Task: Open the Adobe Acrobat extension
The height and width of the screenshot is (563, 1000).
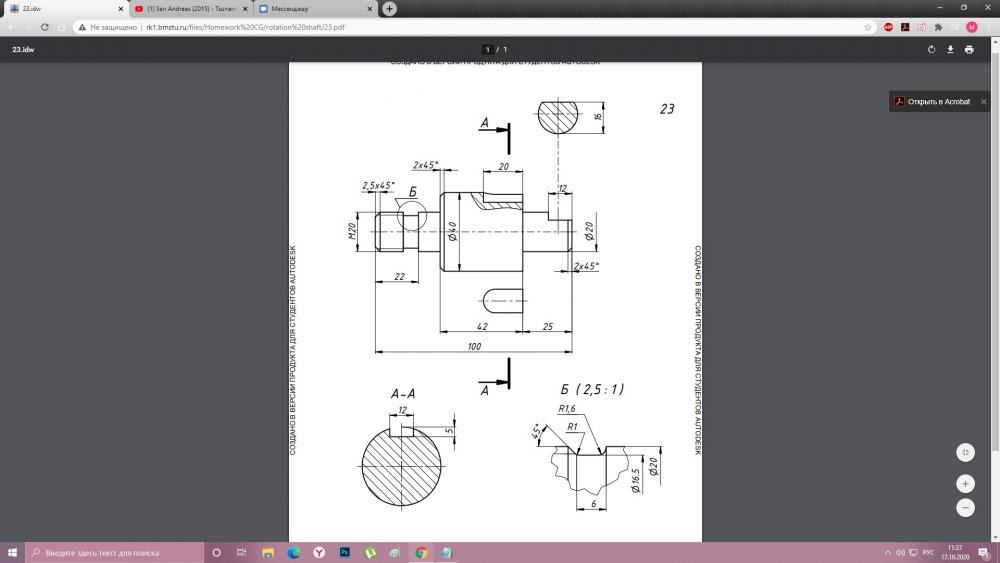Action: click(x=905, y=27)
